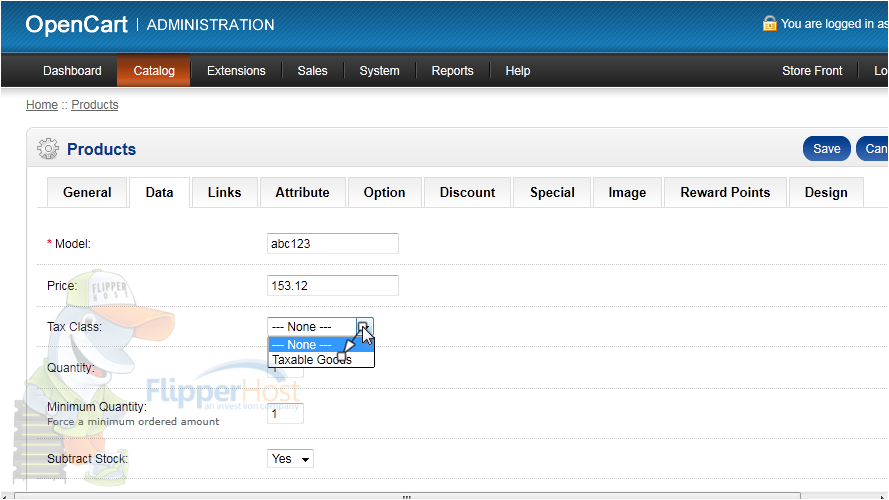This screenshot has width=889, height=500.
Task: Open the Reports menu
Action: click(x=452, y=71)
